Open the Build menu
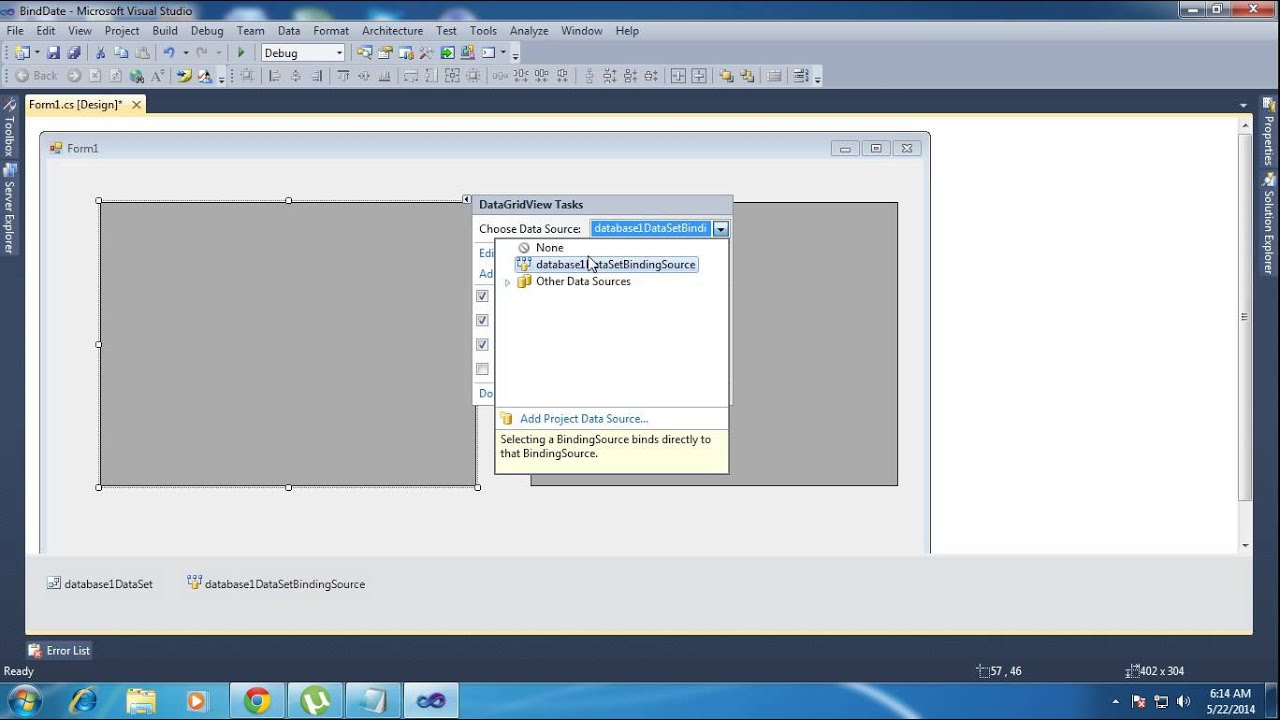This screenshot has height=720, width=1280. pos(165,31)
